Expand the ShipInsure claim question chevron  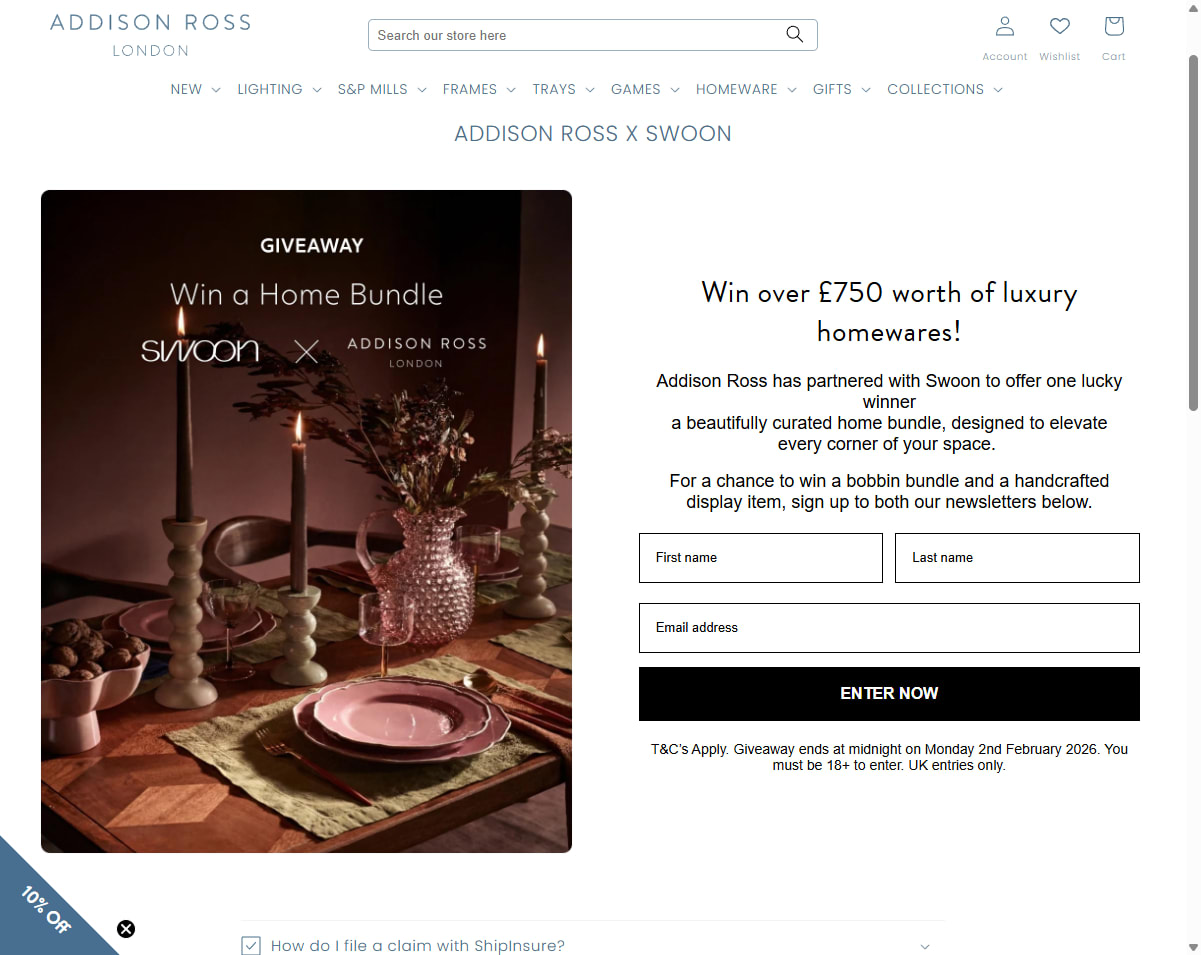(925, 946)
